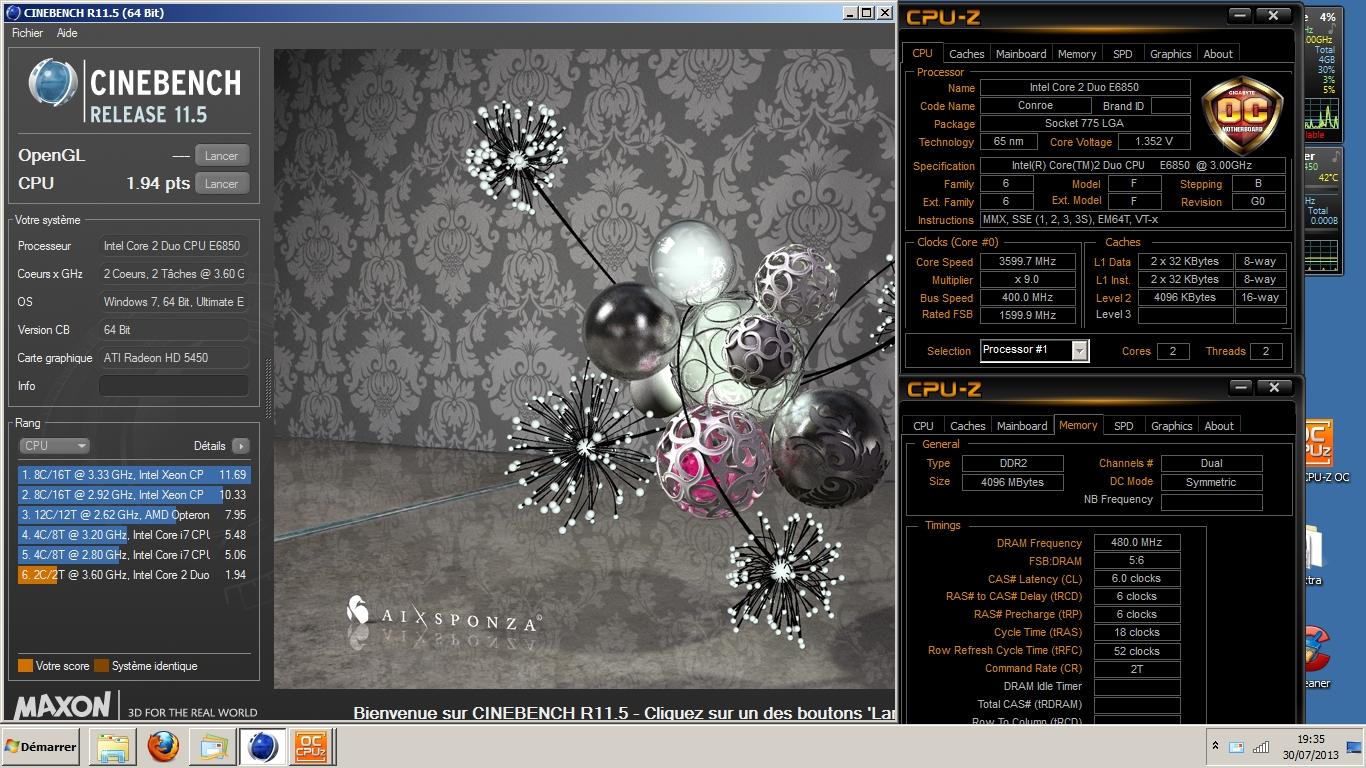Image resolution: width=1366 pixels, height=768 pixels.
Task: Open the Fichier menu
Action: (27, 33)
